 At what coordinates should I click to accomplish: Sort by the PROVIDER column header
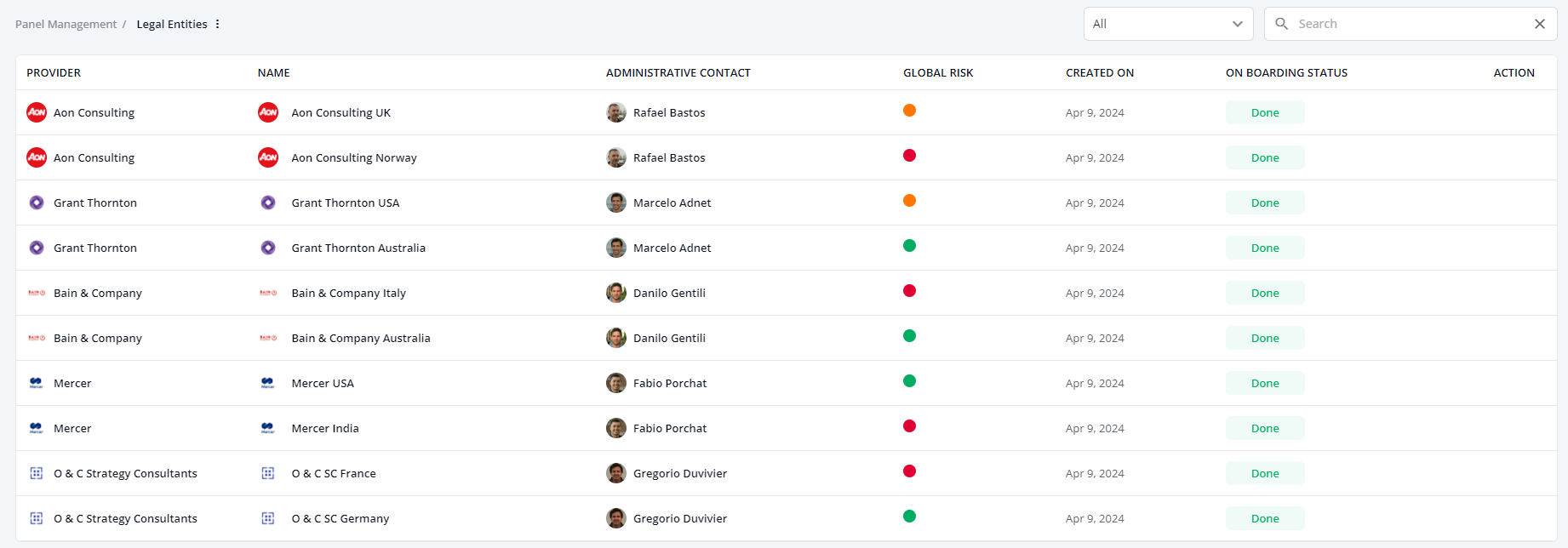coord(54,72)
